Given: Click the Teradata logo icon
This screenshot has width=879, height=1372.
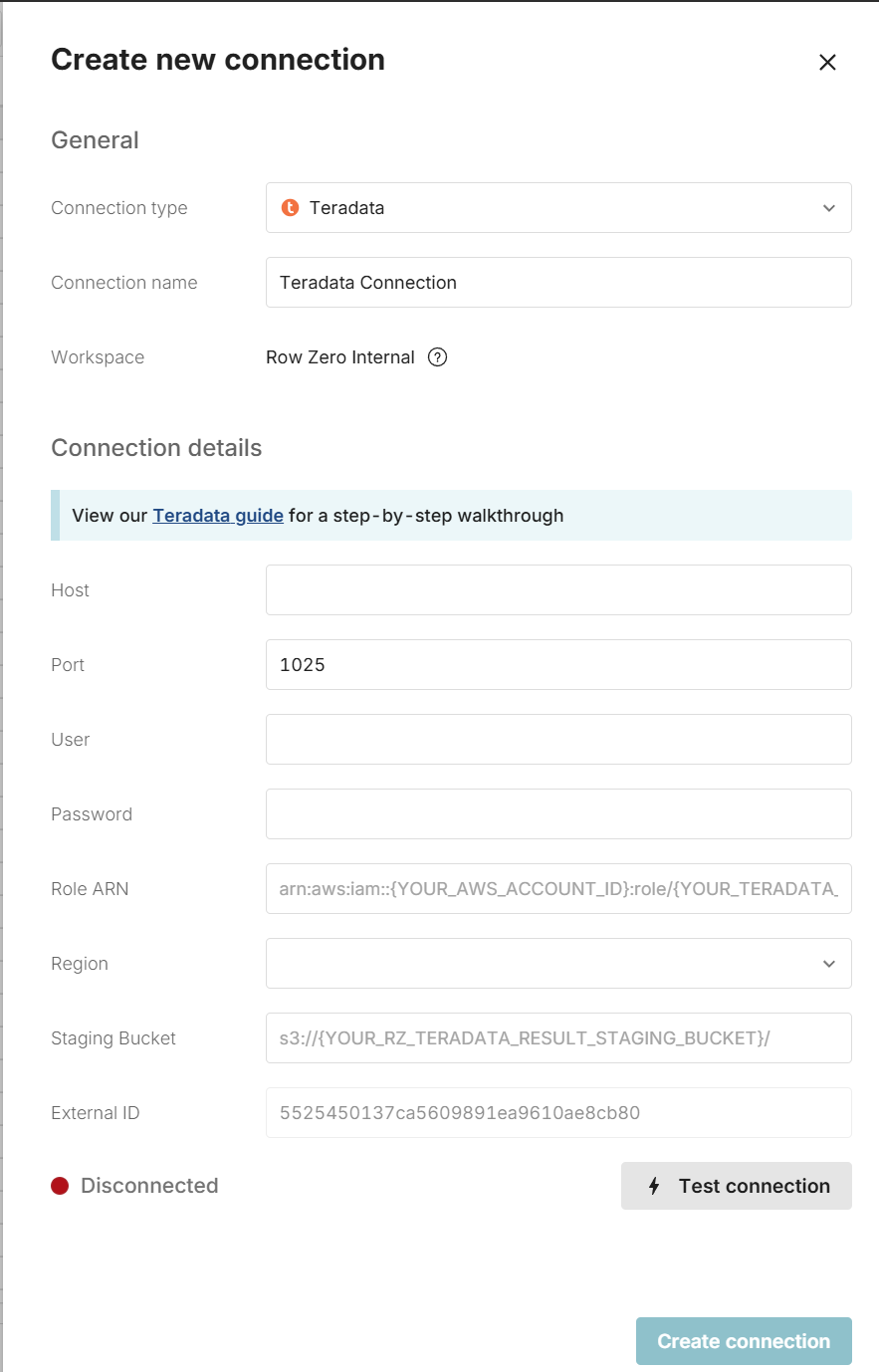Looking at the screenshot, I should point(290,208).
